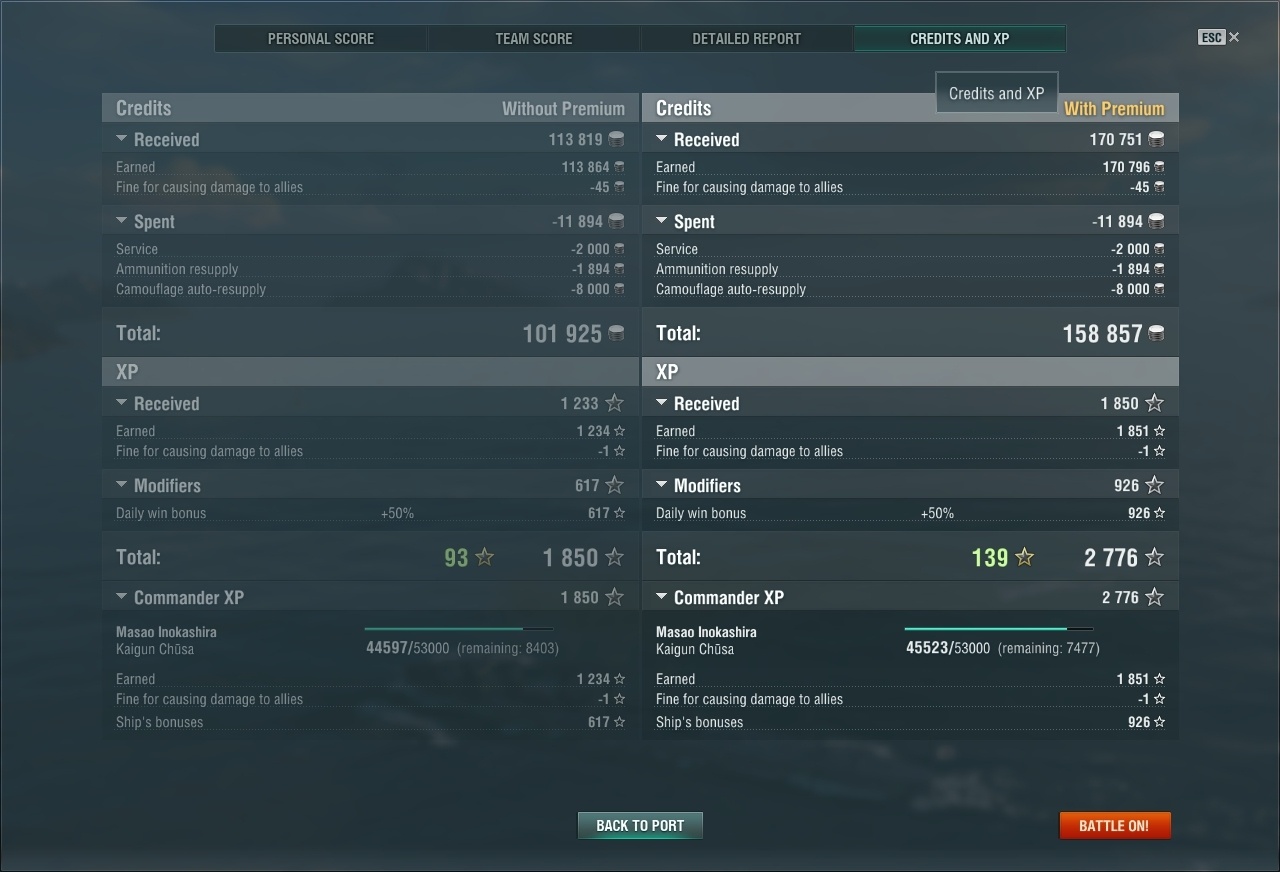The height and width of the screenshot is (872, 1280).
Task: Click Masao Inokashira's premium commander XP progress bar
Action: coord(998,629)
